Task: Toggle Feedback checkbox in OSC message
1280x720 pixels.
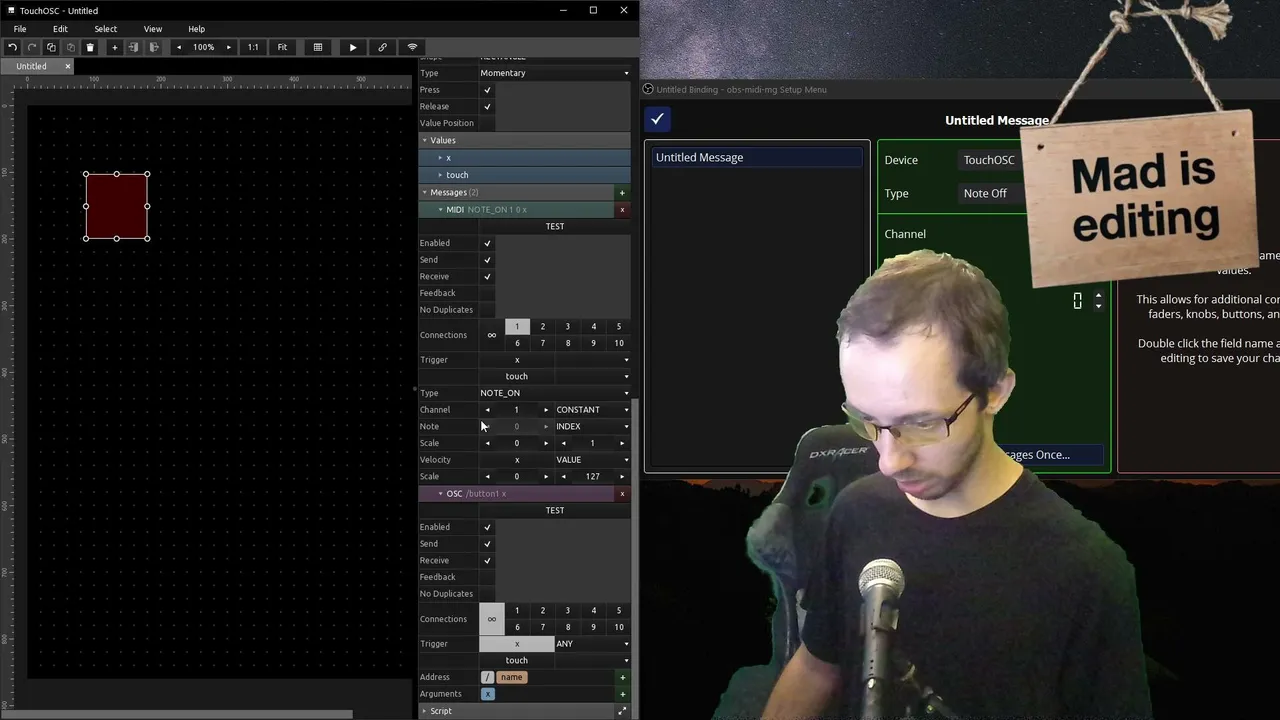Action: [487, 577]
